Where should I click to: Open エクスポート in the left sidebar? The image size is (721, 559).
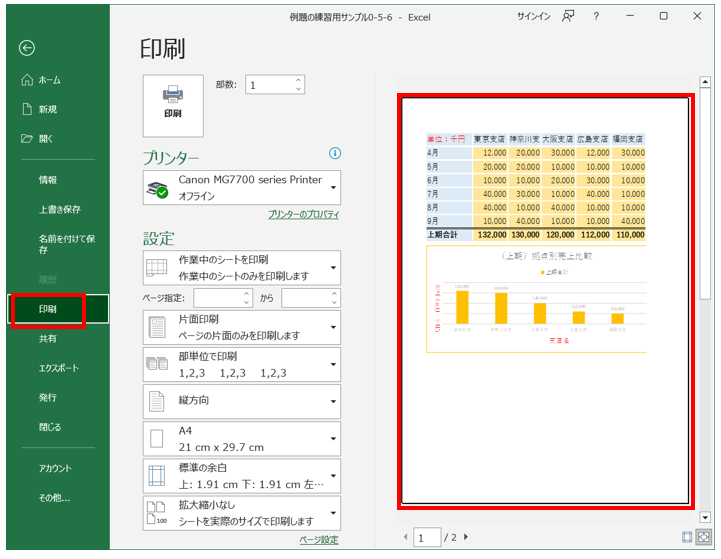click(x=58, y=368)
